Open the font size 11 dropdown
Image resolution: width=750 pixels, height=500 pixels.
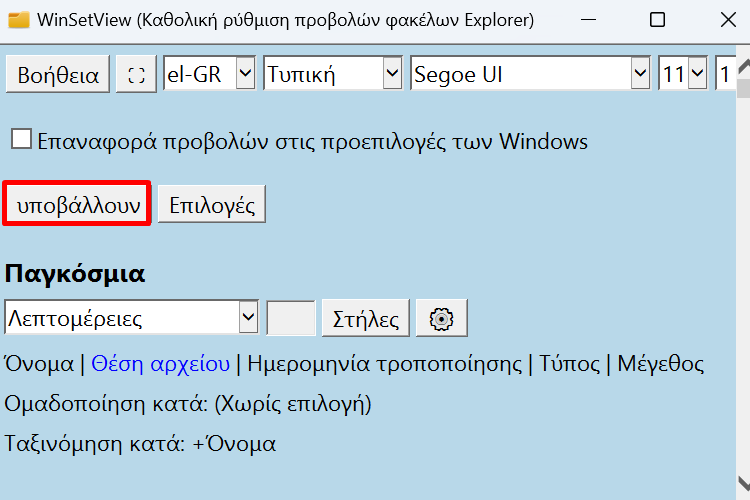(683, 73)
